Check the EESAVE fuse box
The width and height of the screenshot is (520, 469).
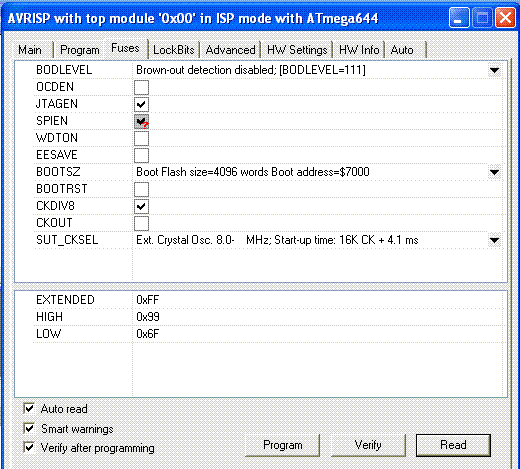coord(141,155)
